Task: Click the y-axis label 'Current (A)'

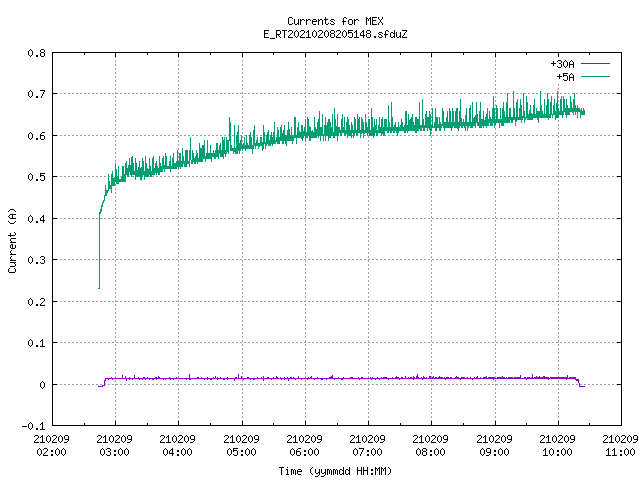Action: (13, 240)
